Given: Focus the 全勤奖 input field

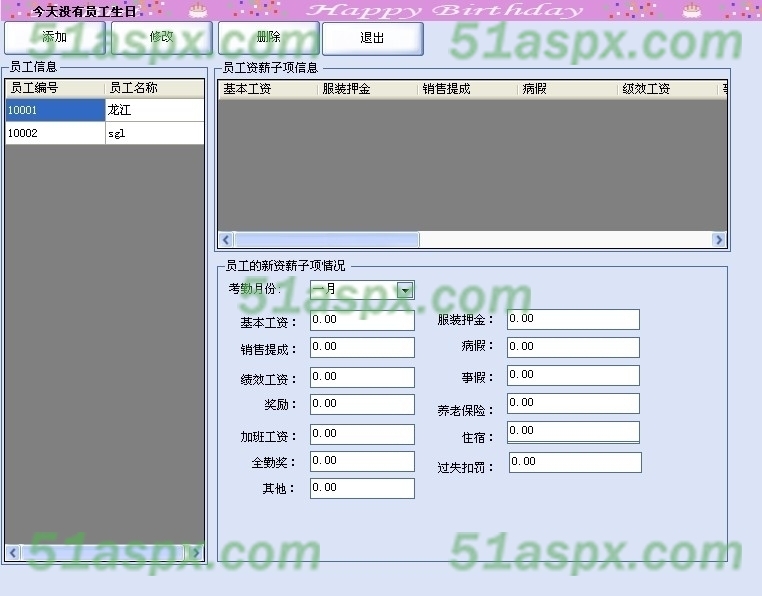Looking at the screenshot, I should coord(363,461).
